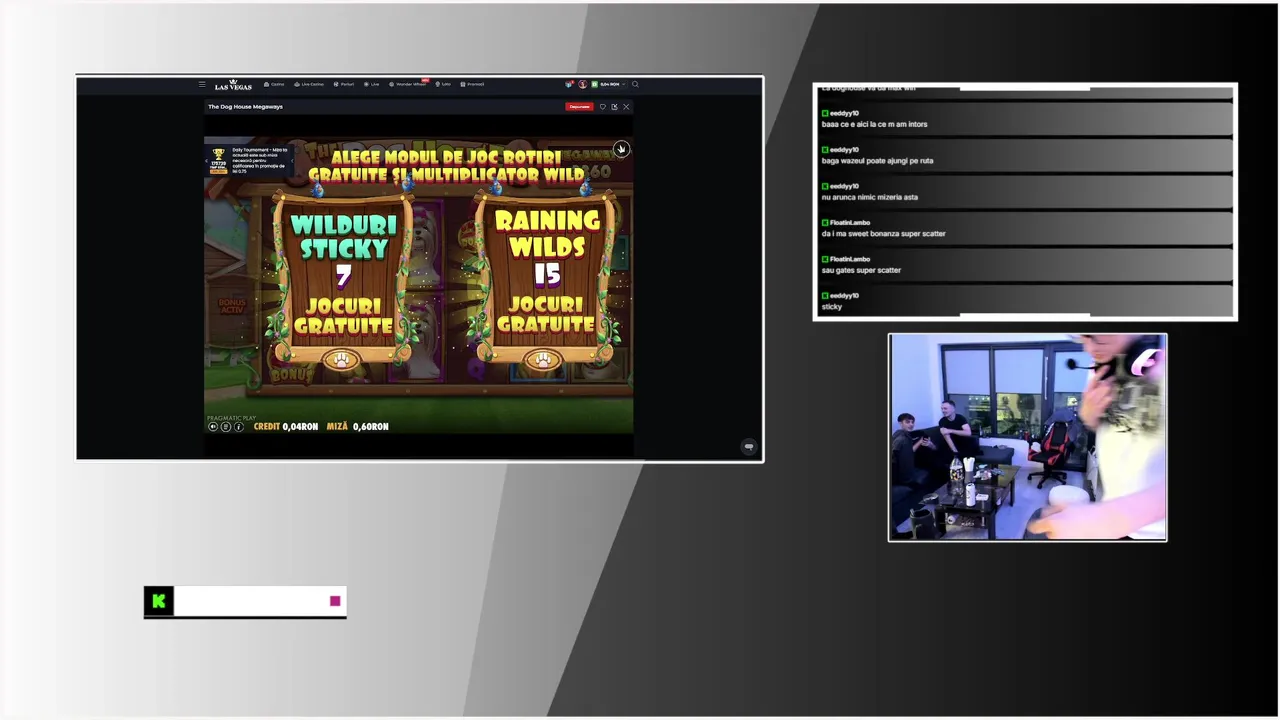Click the webcam video feed

(x=1027, y=438)
